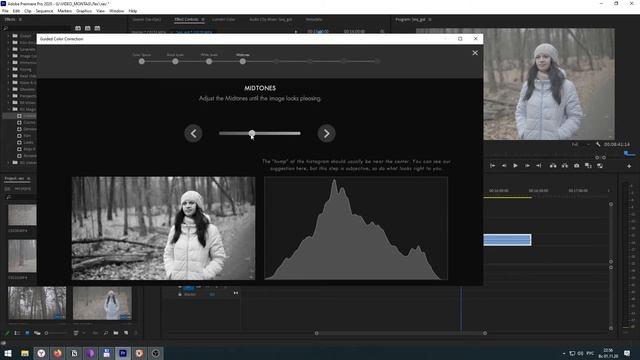
Task: Expand the third folder in Effects panel
Action: click(9, 49)
